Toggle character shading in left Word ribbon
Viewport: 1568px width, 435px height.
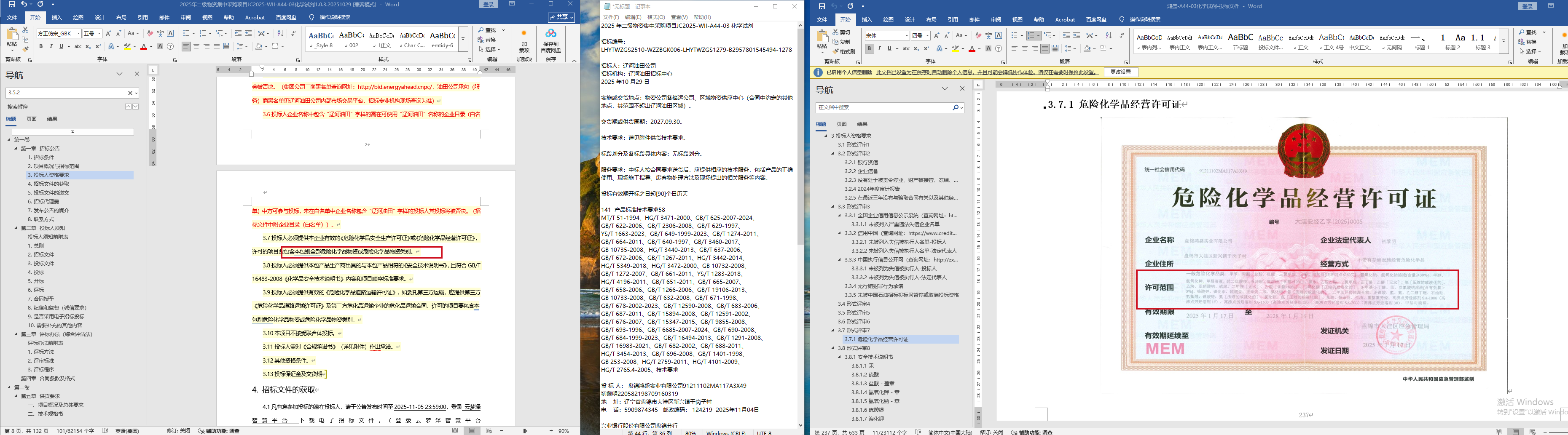tap(160, 46)
